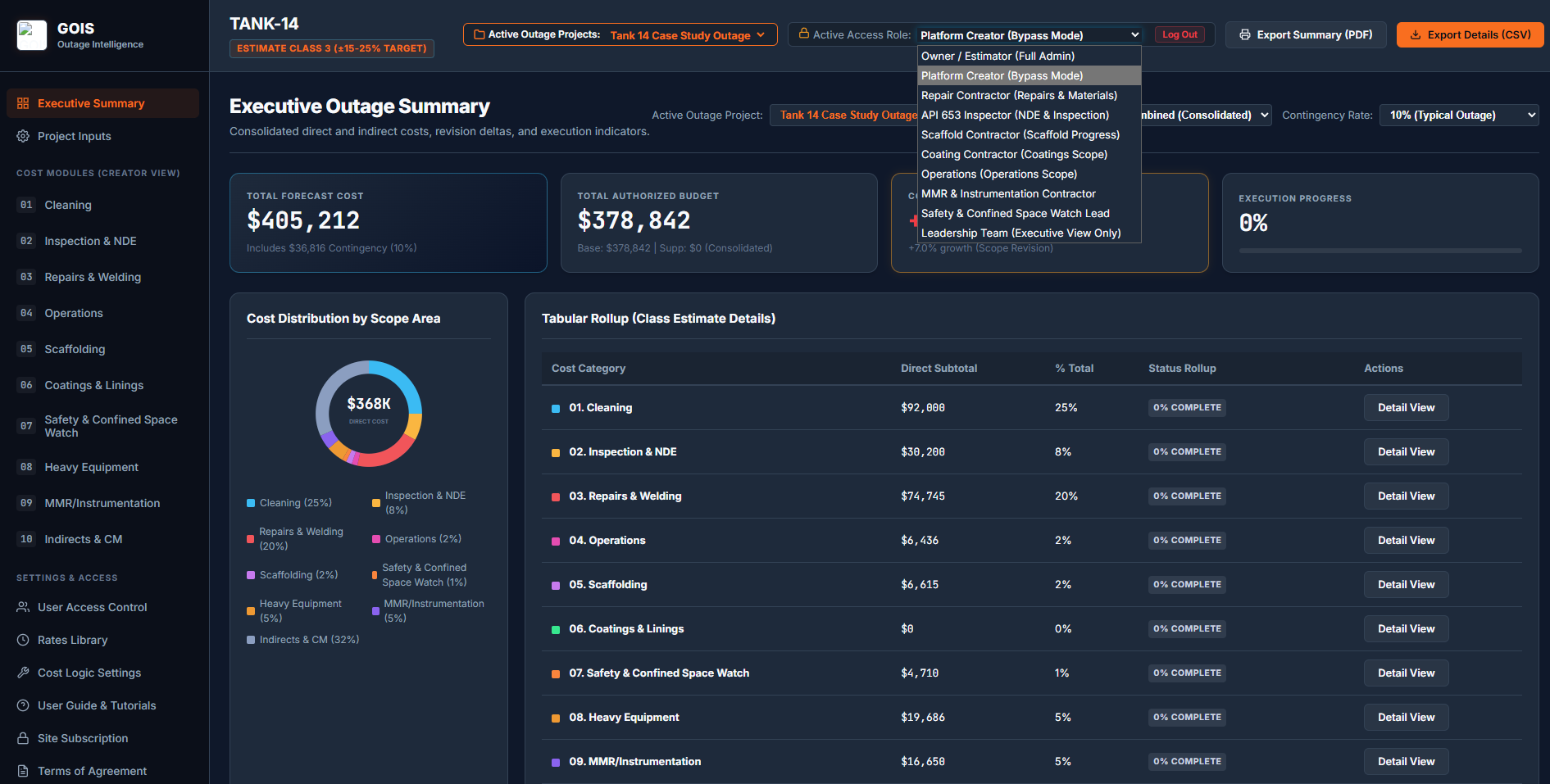Image resolution: width=1550 pixels, height=784 pixels.
Task: Choose Safety & Confined Space Watch Lead
Action: (x=1029, y=213)
